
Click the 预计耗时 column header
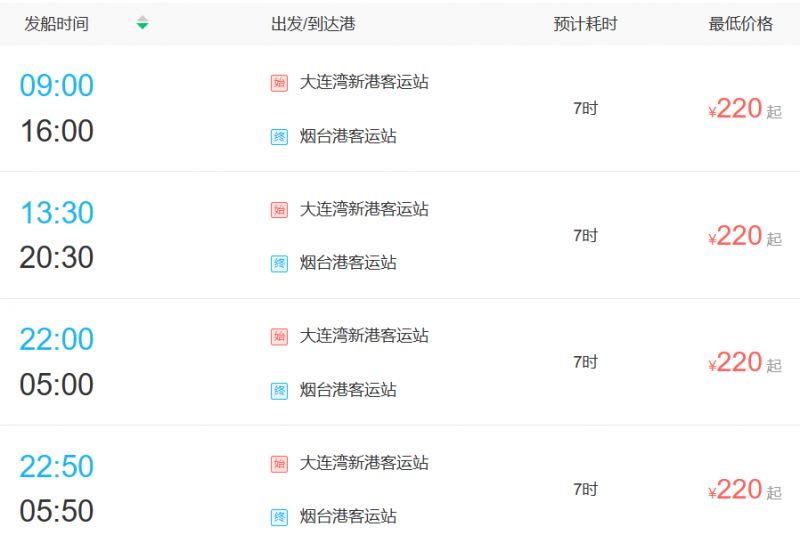(585, 23)
